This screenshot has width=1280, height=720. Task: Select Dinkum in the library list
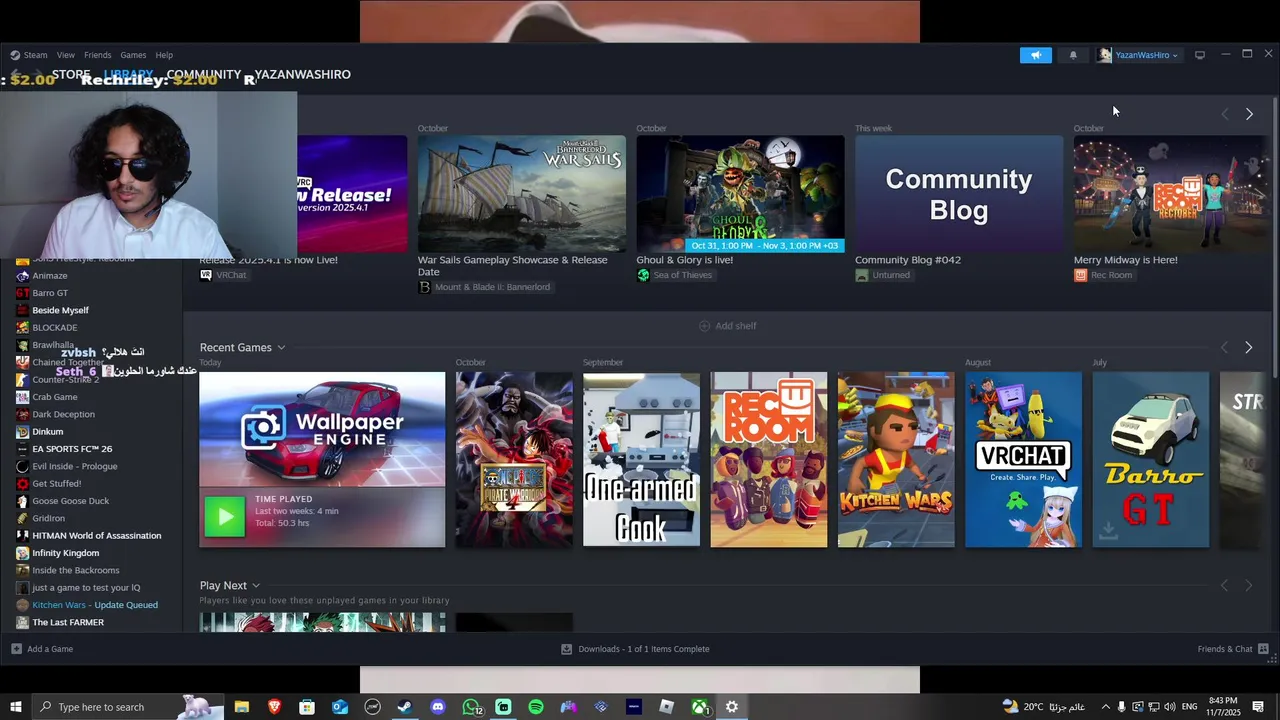point(47,432)
